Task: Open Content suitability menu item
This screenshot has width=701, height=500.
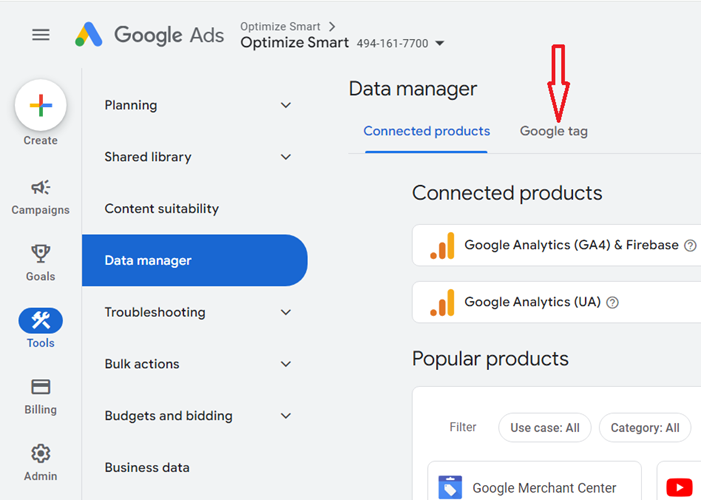Action: [x=161, y=209]
